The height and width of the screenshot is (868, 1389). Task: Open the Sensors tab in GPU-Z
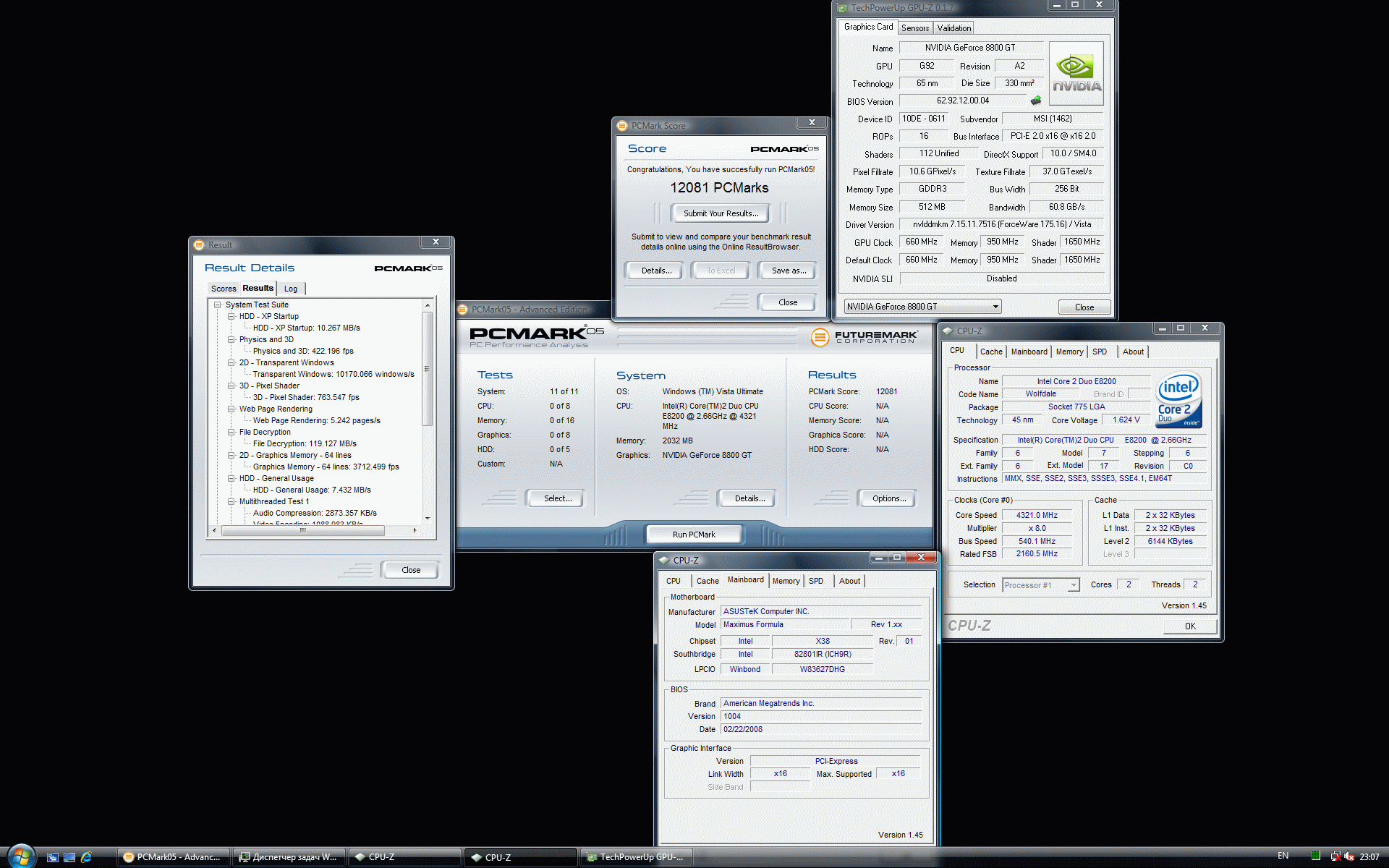pos(915,28)
